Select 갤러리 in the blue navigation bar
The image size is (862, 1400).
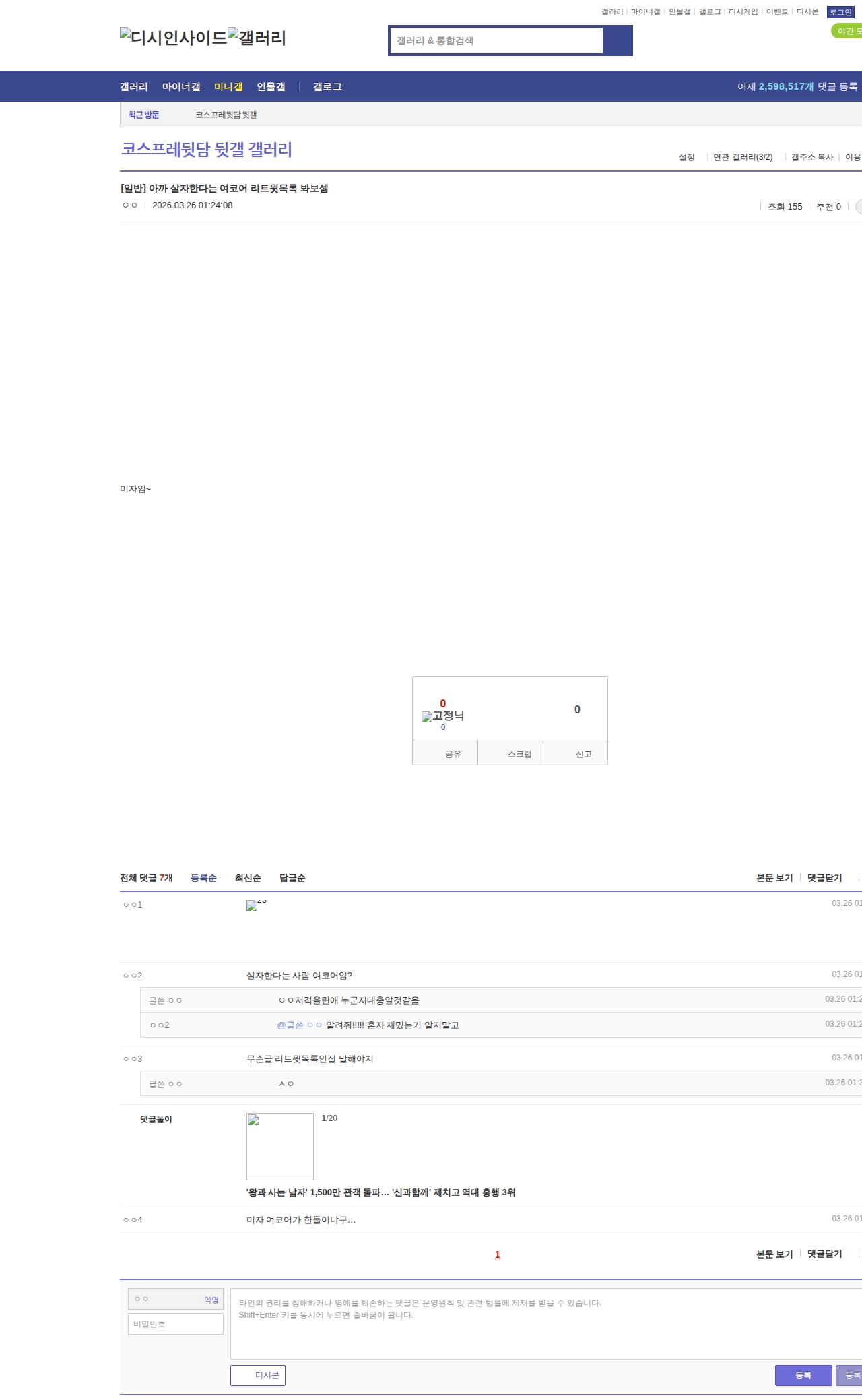coord(134,87)
